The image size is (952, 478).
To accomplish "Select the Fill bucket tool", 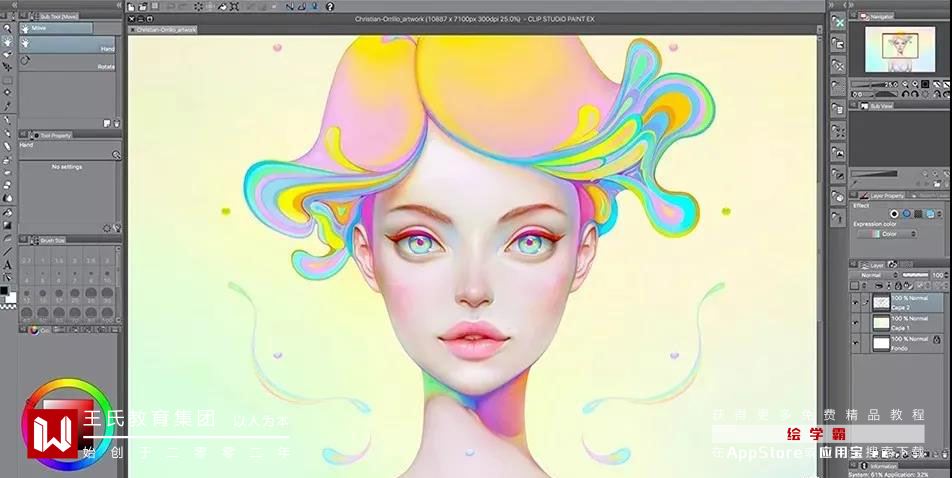I will pyautogui.click(x=7, y=211).
